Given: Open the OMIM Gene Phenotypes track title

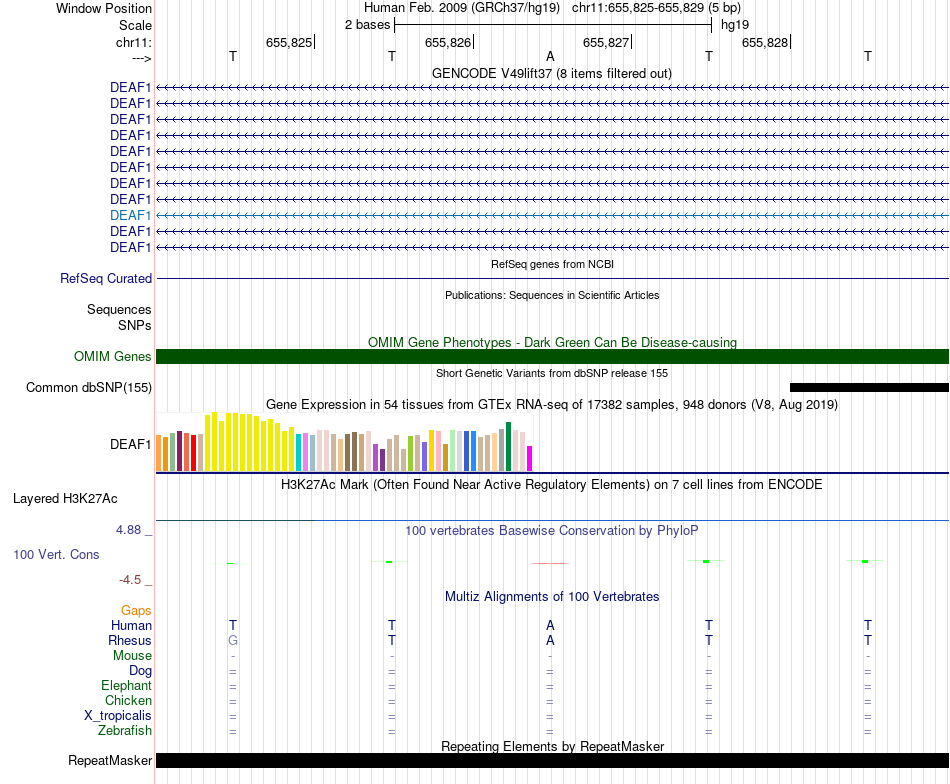Looking at the screenshot, I should click(x=552, y=342).
